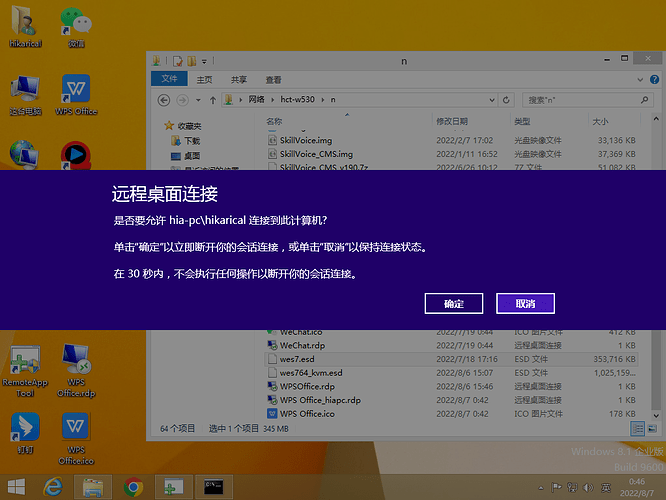The height and width of the screenshot is (500, 666).
Task: Open Google Chrome from the taskbar
Action: [x=133, y=487]
